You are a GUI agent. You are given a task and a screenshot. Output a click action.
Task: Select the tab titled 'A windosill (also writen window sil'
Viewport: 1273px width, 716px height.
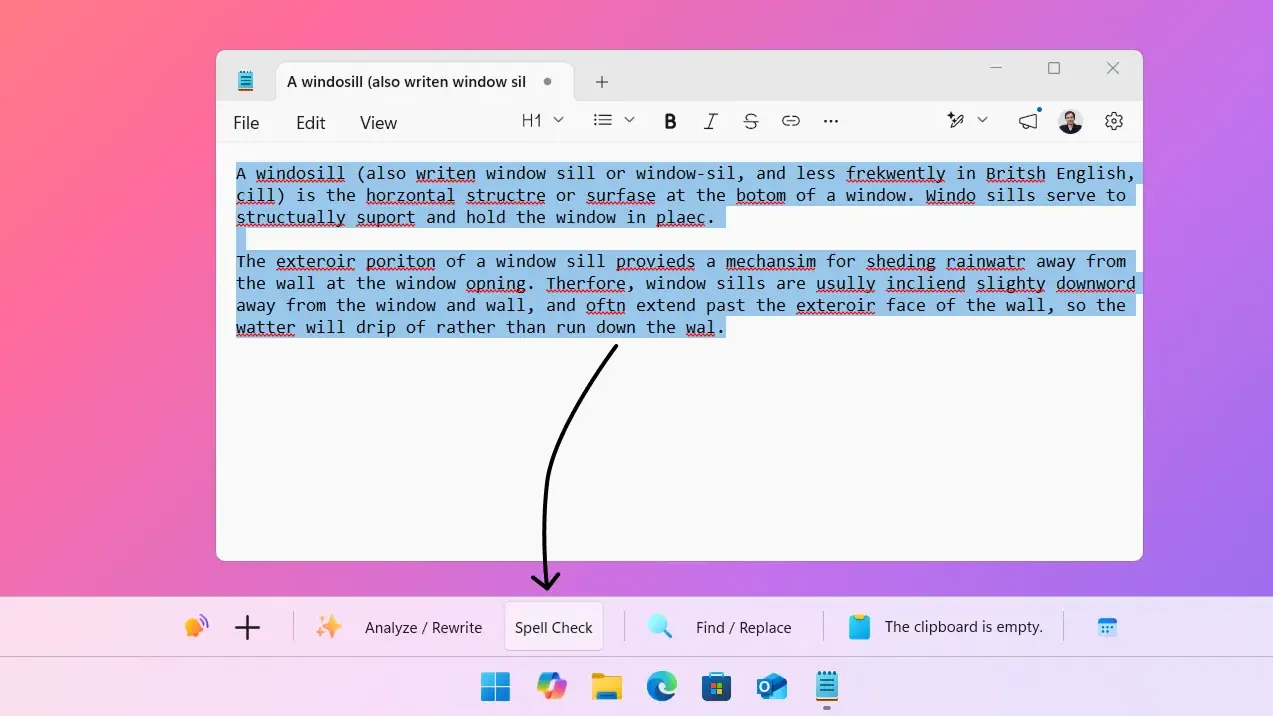coord(424,81)
